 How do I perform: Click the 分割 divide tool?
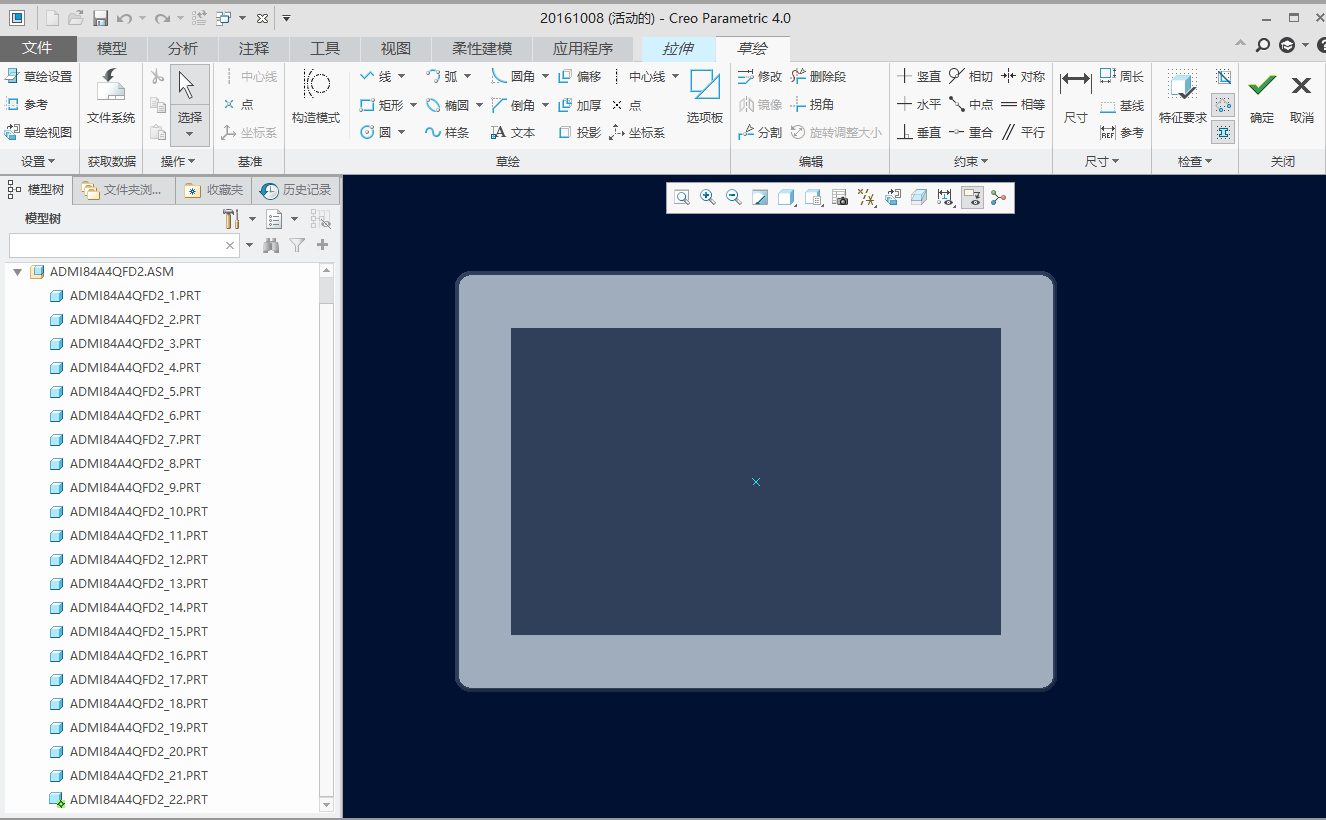(760, 132)
